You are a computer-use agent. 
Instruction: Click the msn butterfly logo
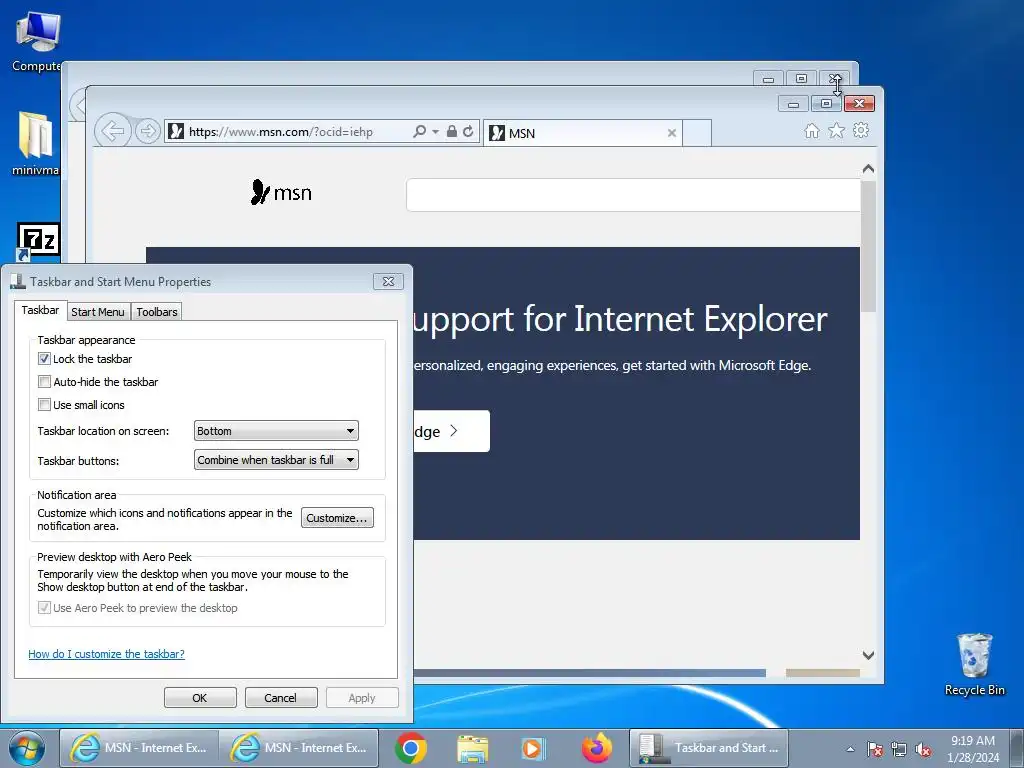pos(281,193)
